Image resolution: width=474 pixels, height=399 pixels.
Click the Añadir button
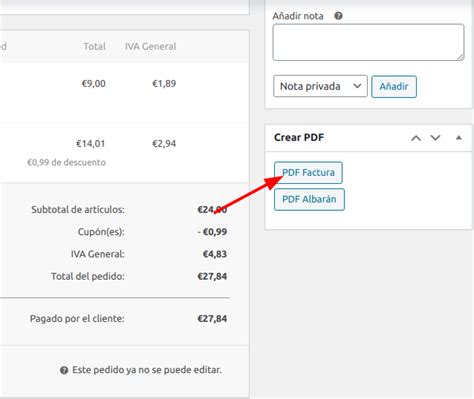tap(394, 87)
